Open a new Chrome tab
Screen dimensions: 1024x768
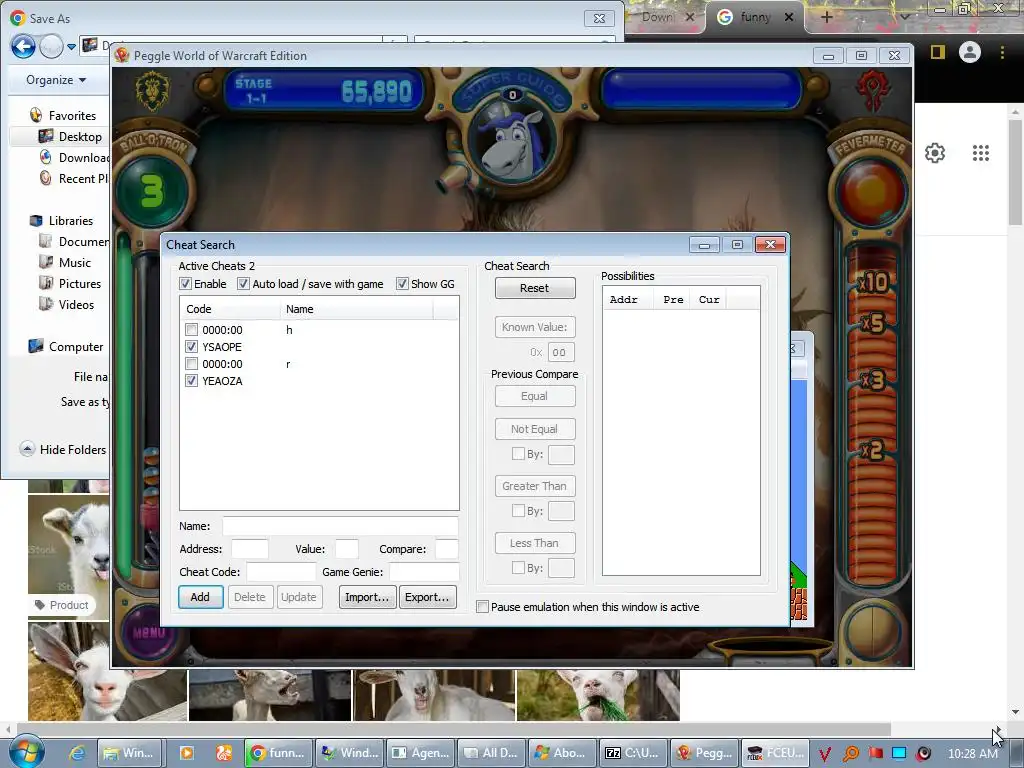tap(827, 18)
